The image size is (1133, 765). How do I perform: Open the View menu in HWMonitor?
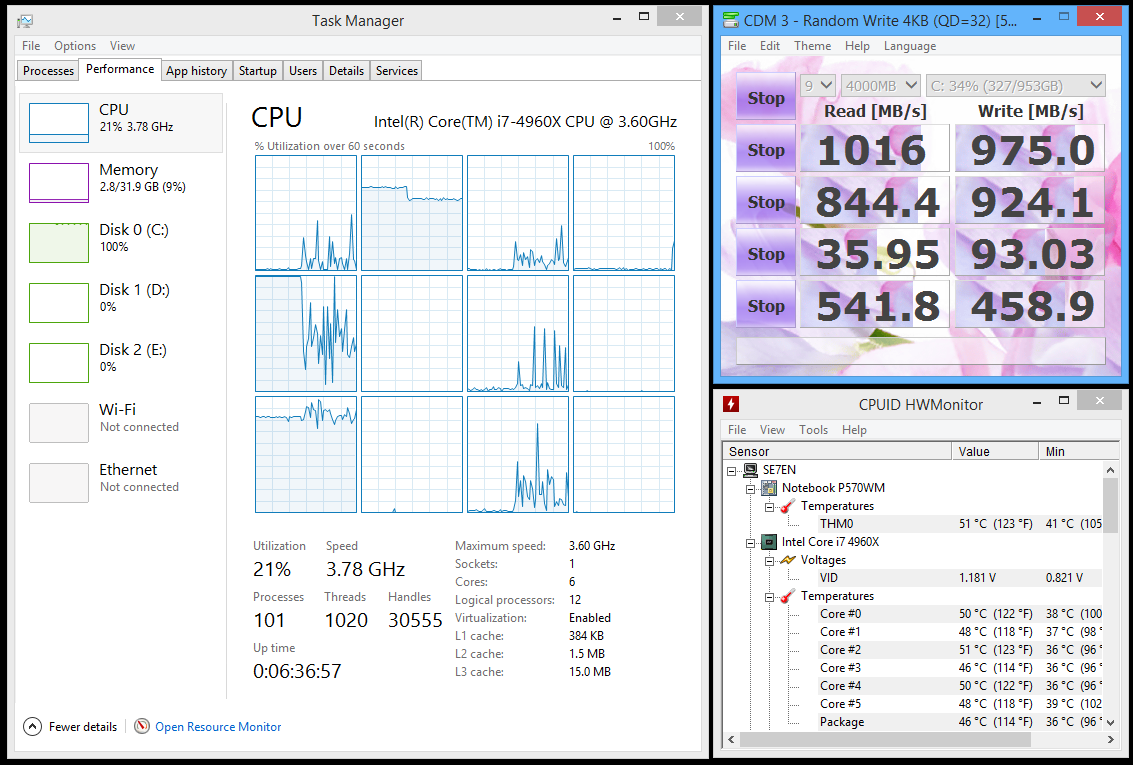pos(772,430)
